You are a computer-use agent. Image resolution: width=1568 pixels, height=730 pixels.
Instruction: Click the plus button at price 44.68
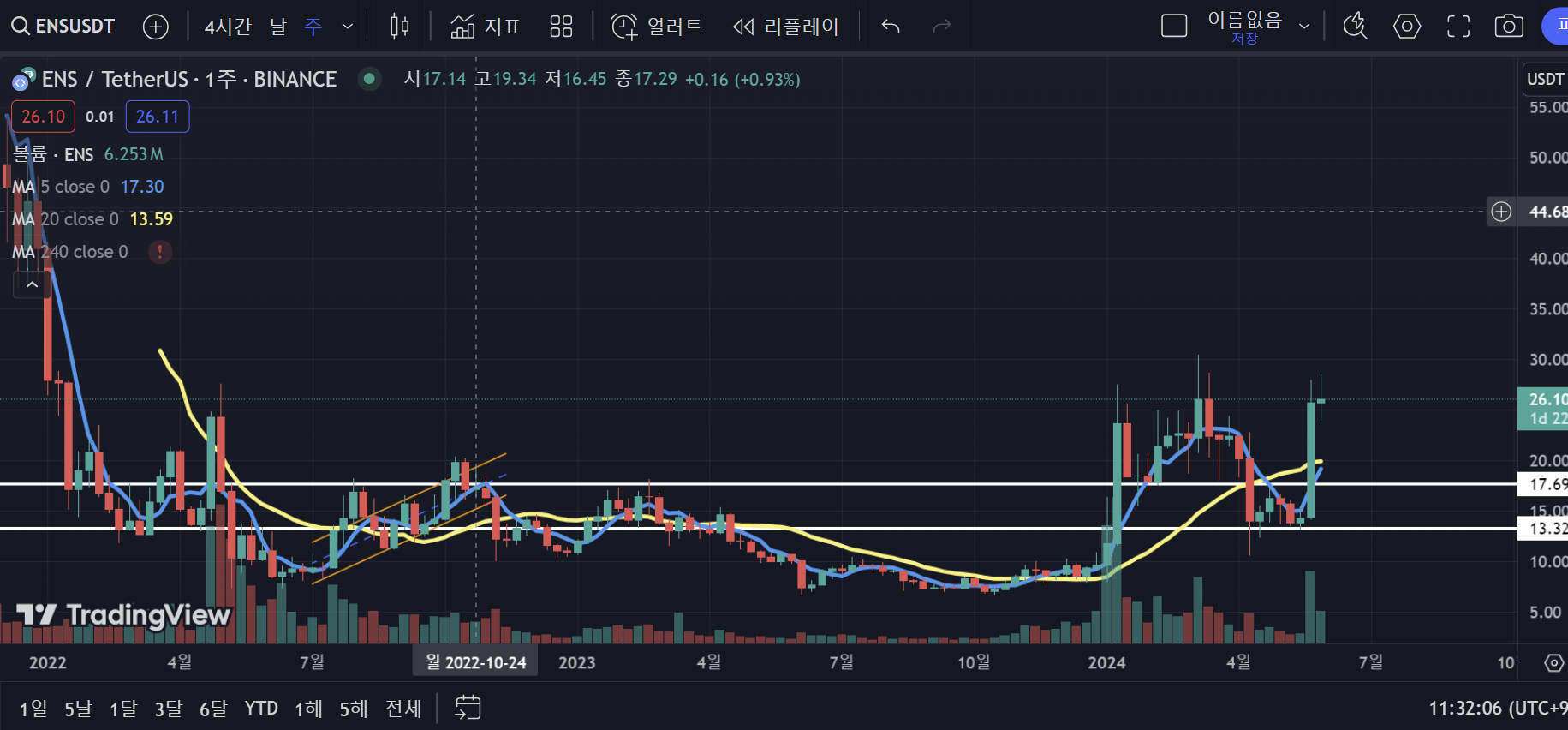1501,212
